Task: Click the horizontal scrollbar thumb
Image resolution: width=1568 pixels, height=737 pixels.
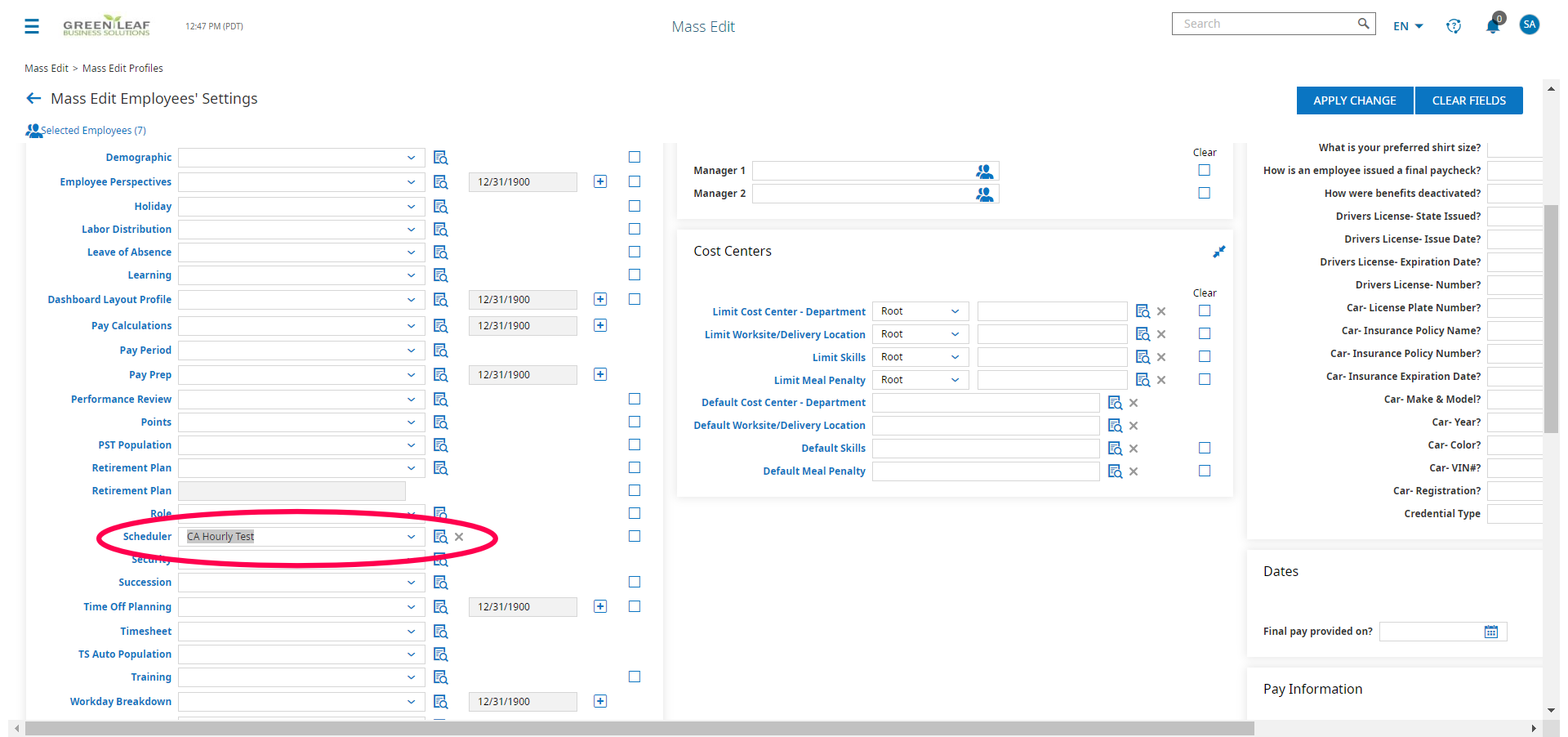Action: tap(639, 728)
